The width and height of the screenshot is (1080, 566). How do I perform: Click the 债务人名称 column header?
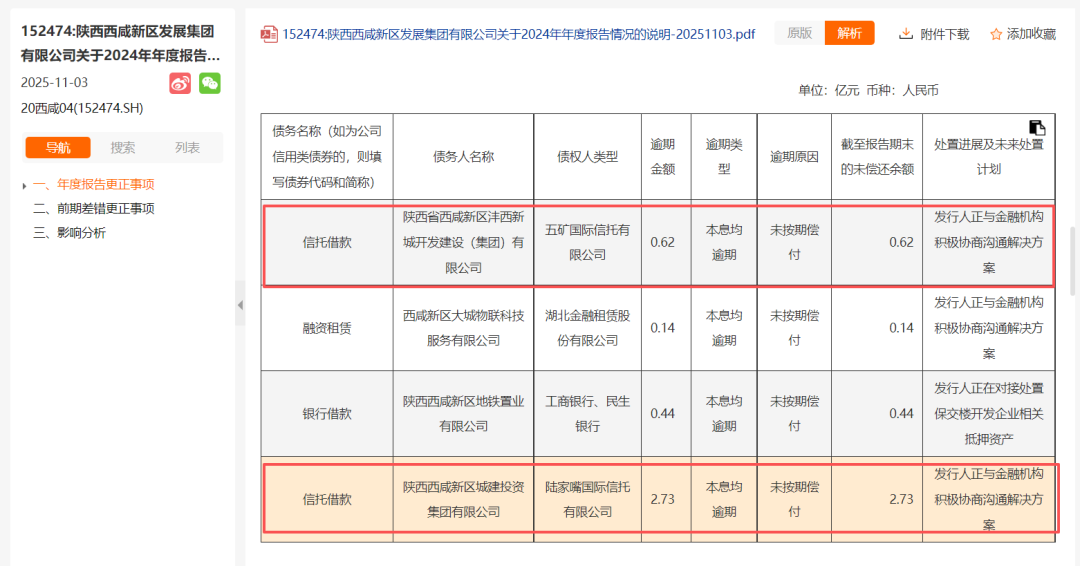click(464, 157)
